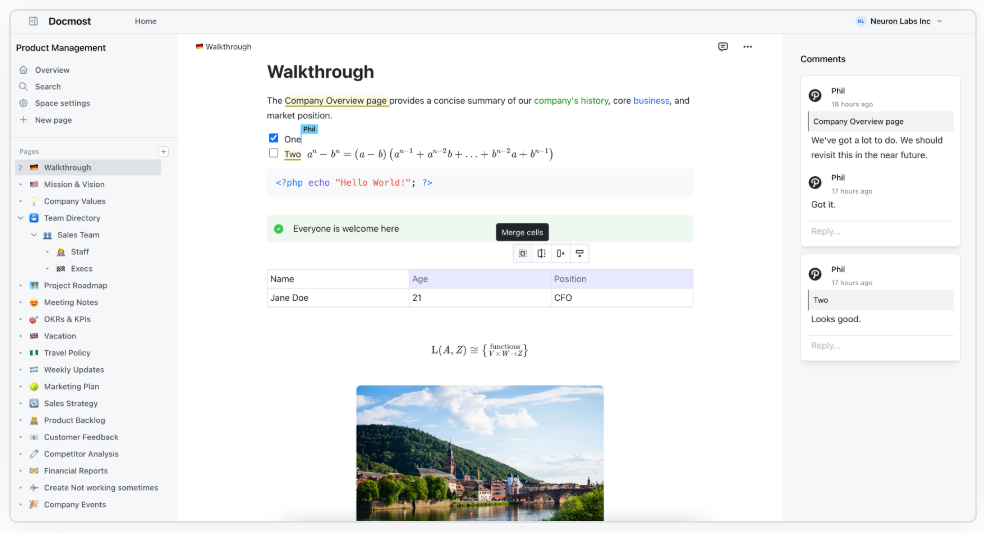The width and height of the screenshot is (984, 533).
Task: Click the plus icon beside Pages heading
Action: tap(163, 151)
